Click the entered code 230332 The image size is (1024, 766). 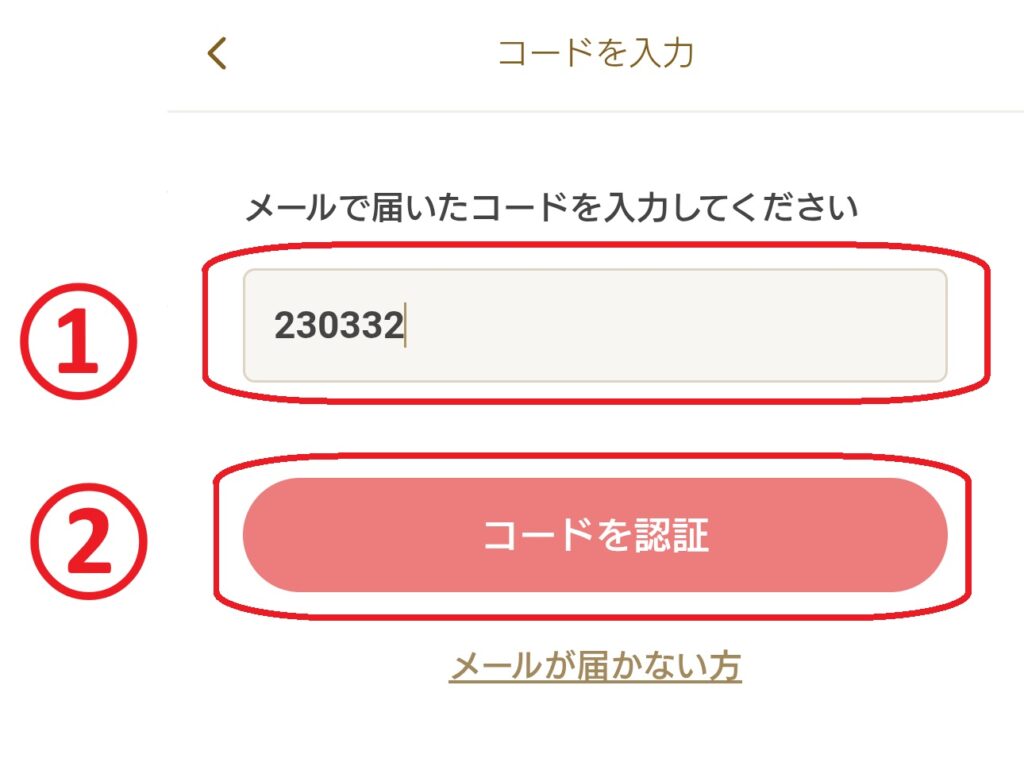tap(338, 326)
